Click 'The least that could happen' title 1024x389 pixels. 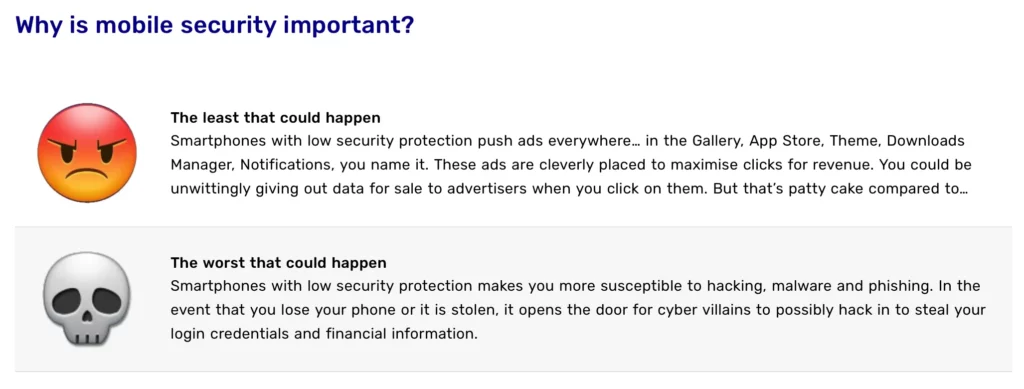(x=276, y=118)
